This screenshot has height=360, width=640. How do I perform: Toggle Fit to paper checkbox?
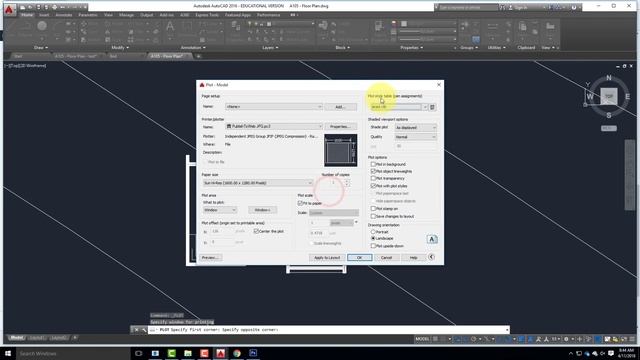(300, 203)
